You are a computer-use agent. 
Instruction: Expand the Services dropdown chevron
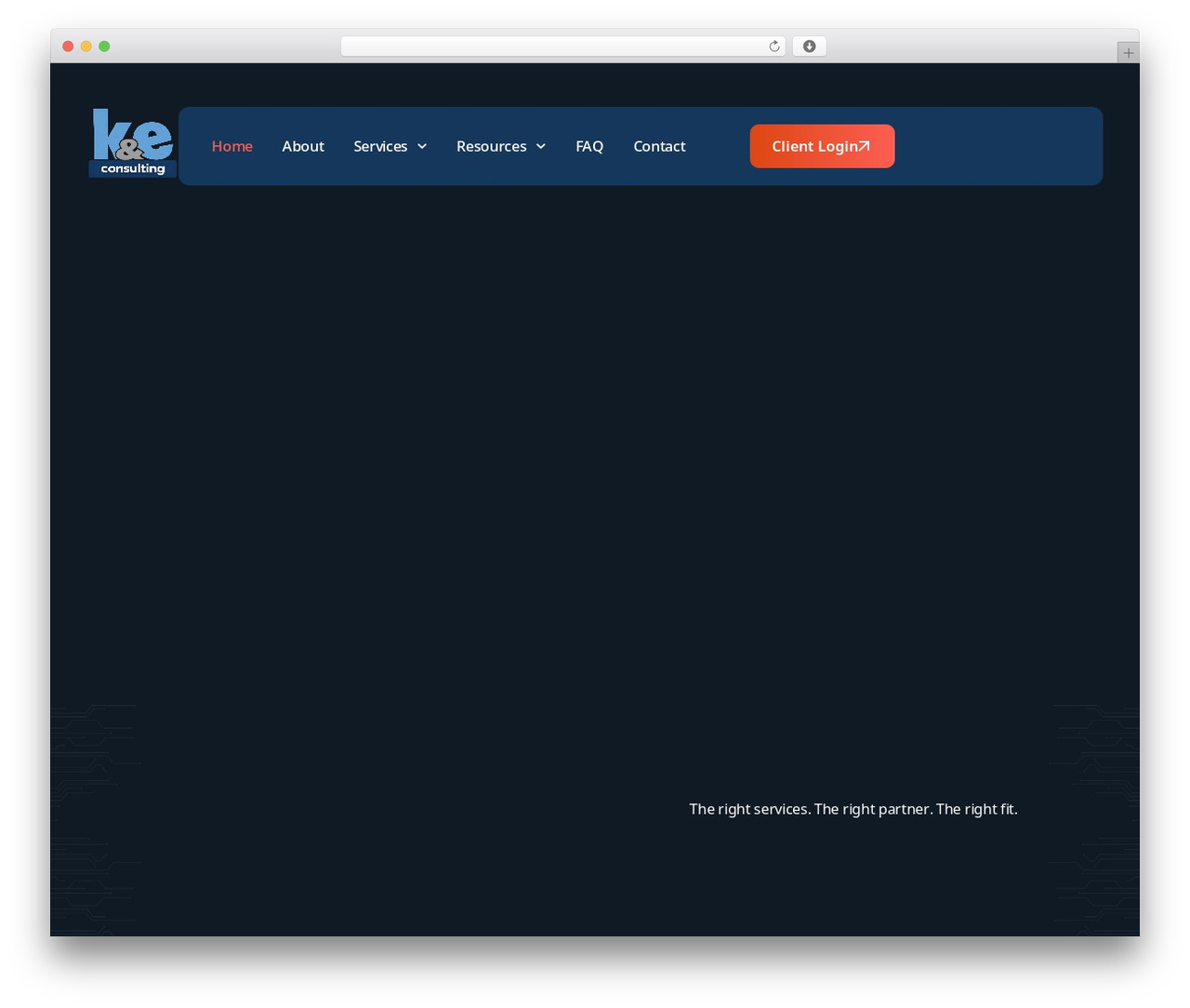coord(422,147)
